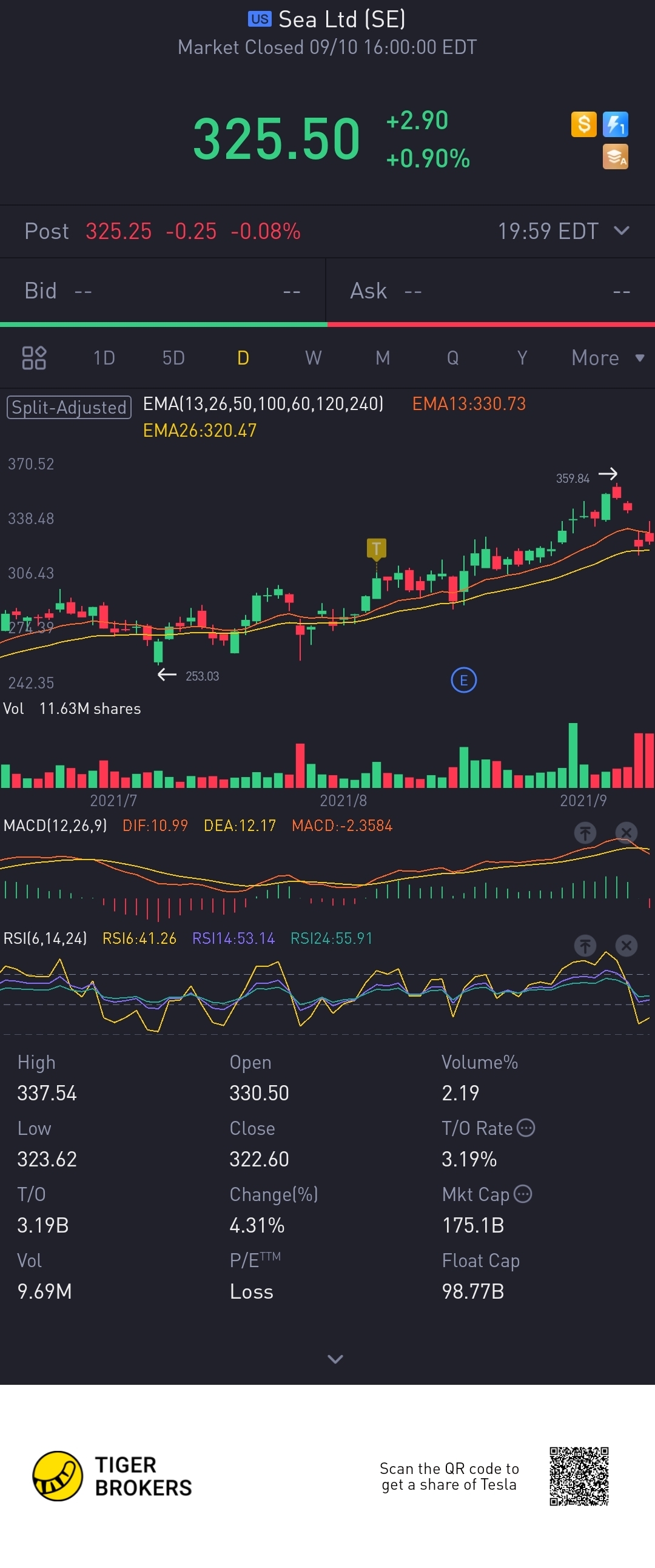Tap the 253.03 low price label
Screen dimensions: 655x1568
pyautogui.click(x=202, y=676)
